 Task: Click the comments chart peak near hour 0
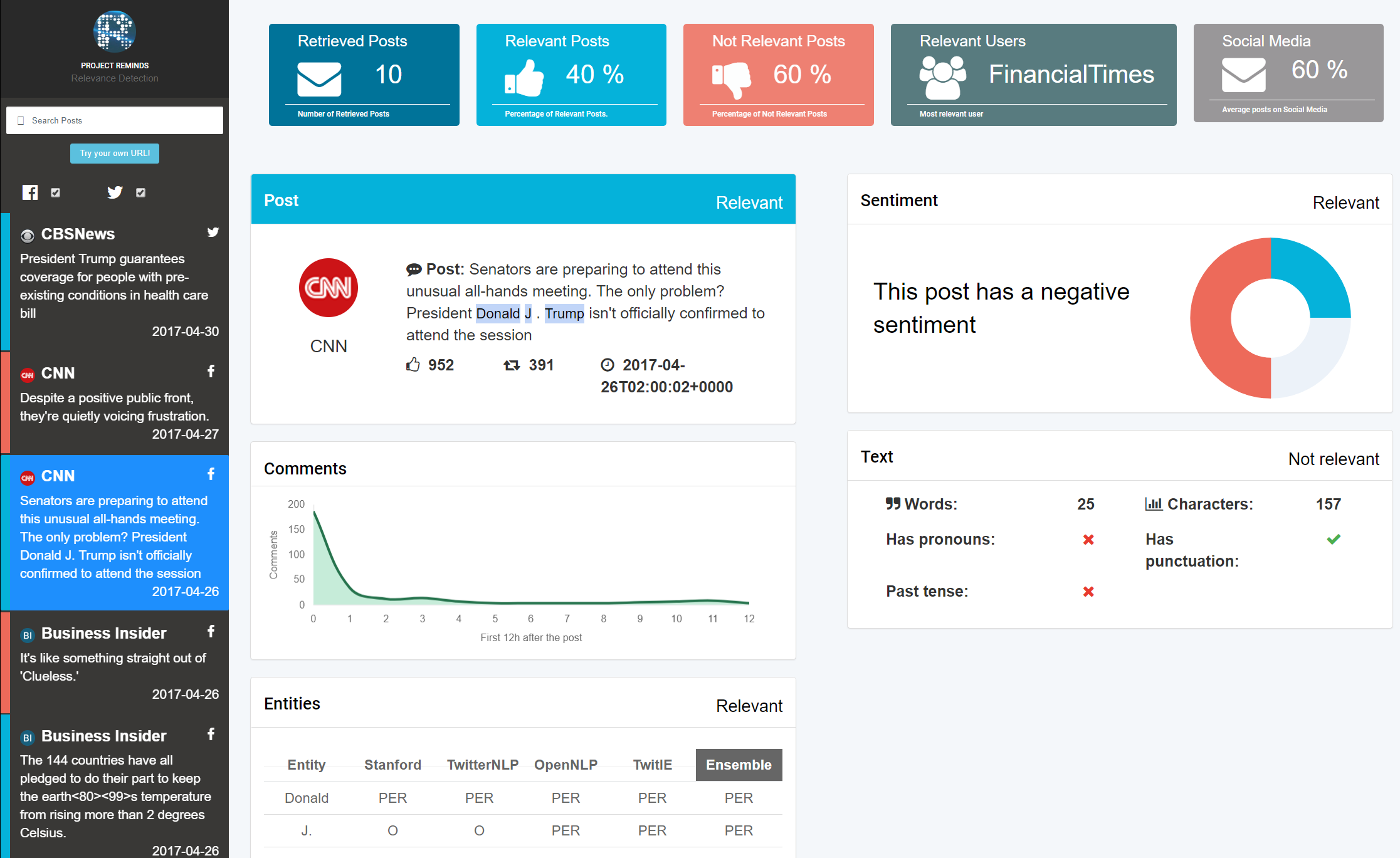(315, 513)
